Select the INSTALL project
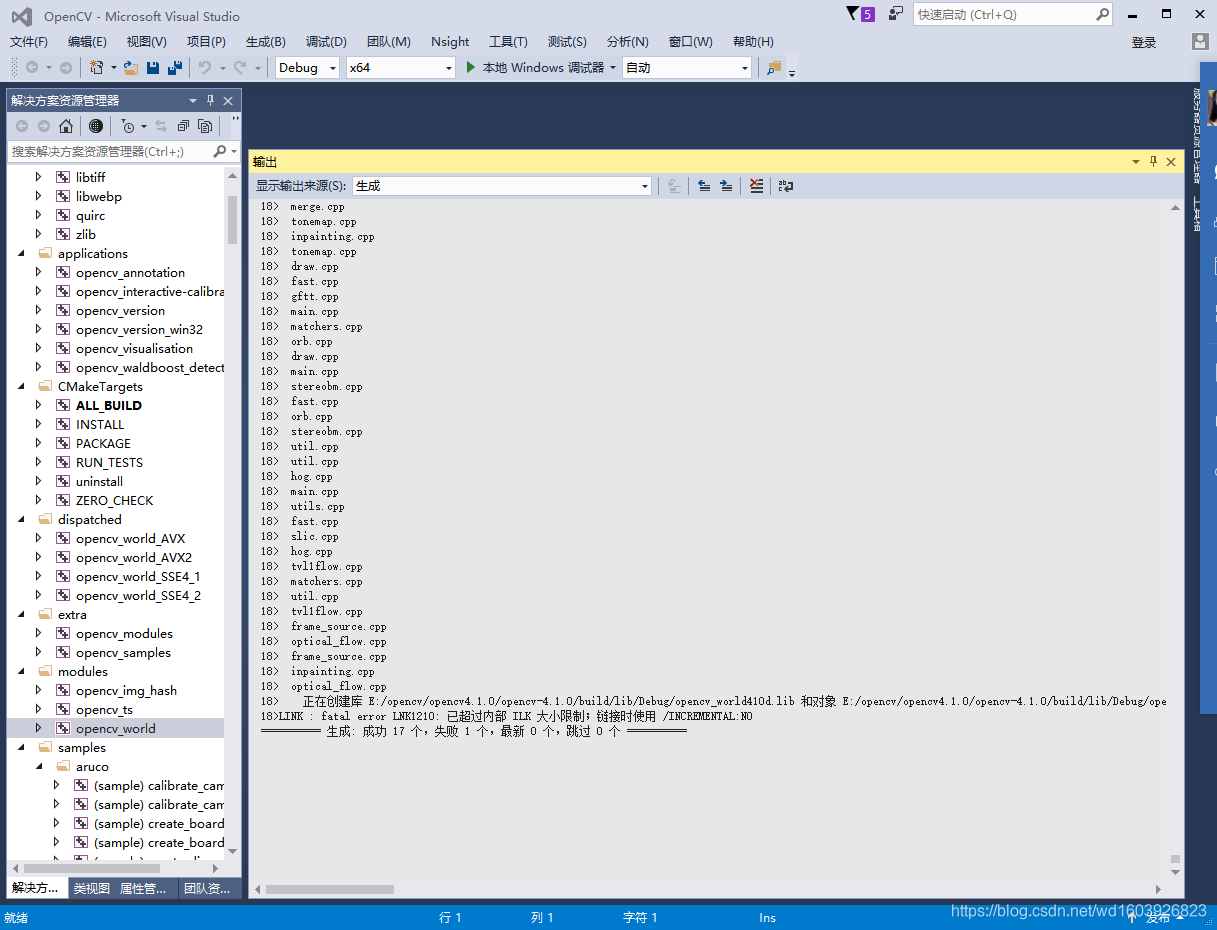Screen dimensions: 1217x930 100,425
